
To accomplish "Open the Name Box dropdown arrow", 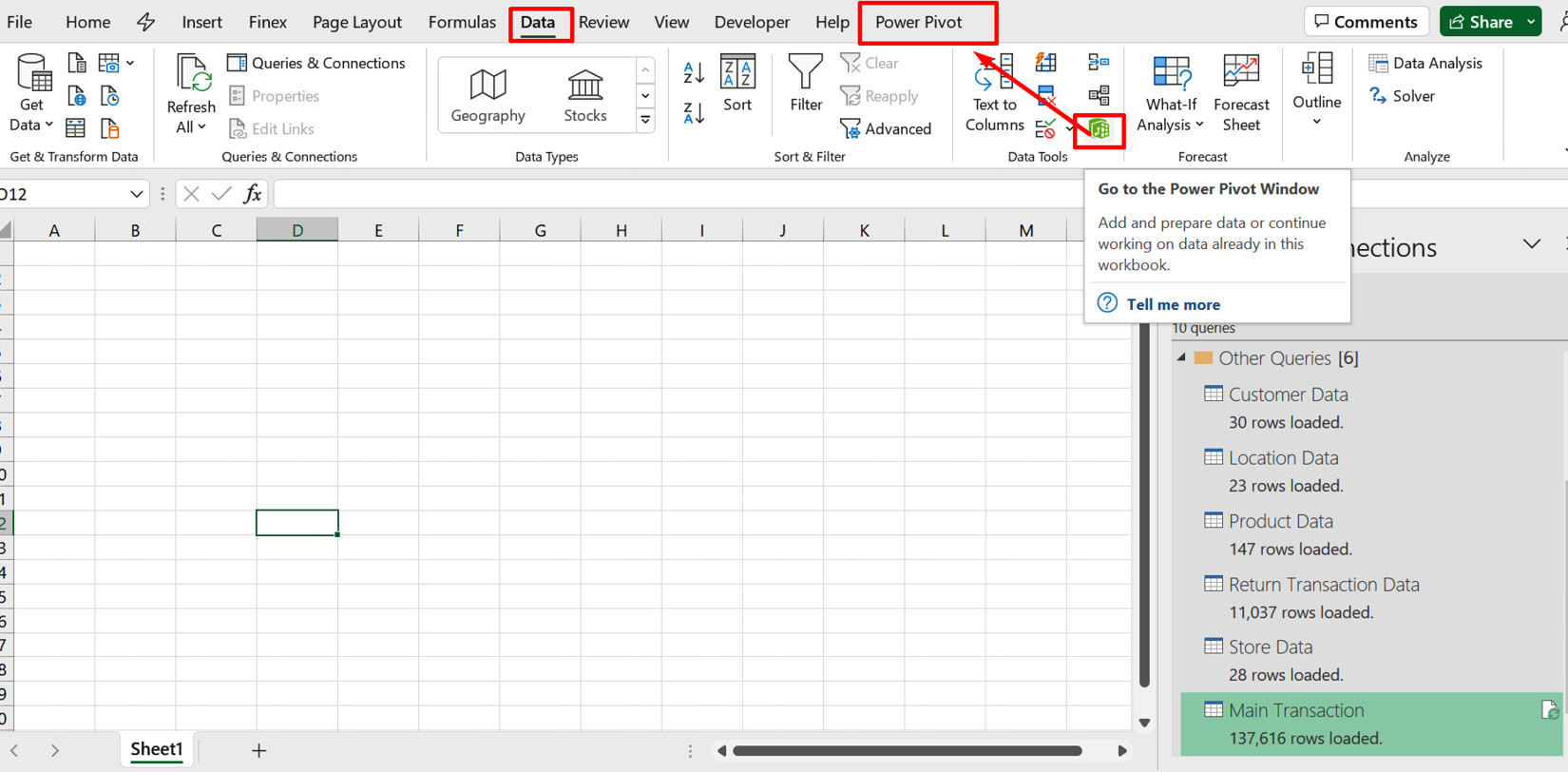I will (136, 194).
